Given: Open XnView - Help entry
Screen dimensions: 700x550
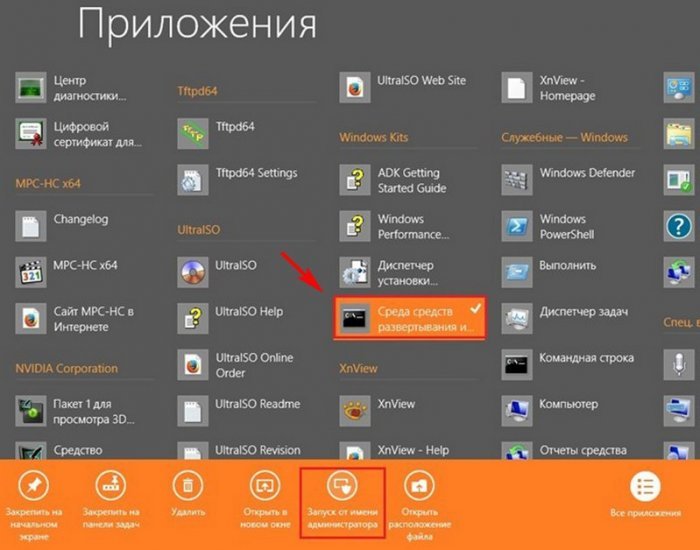Looking at the screenshot, I should [x=395, y=450].
